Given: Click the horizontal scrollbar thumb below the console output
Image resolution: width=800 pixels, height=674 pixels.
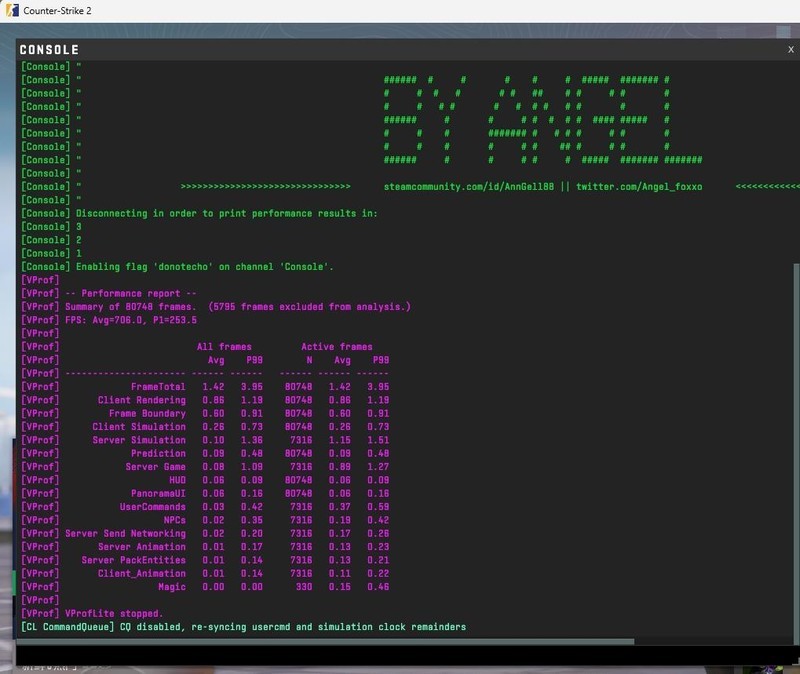Looking at the screenshot, I should coord(325,642).
